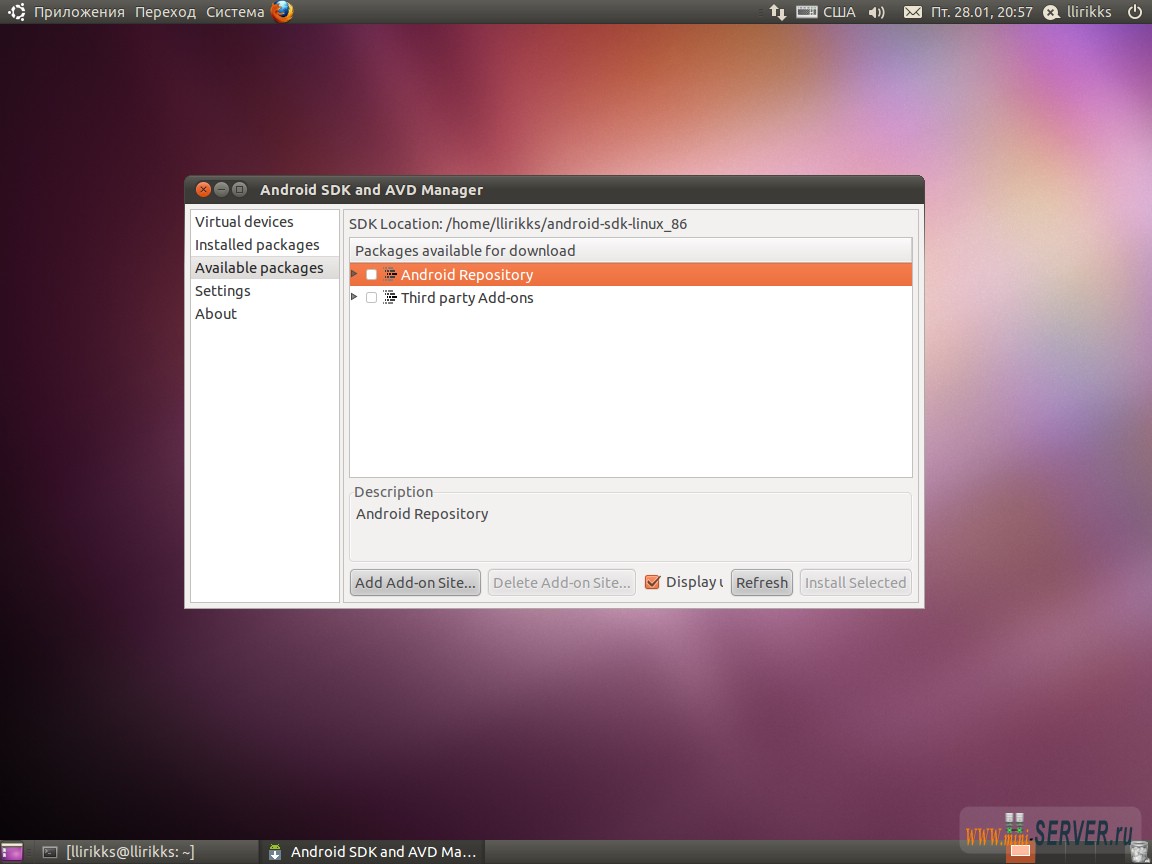
Task: Toggle the Display updates only checkbox
Action: pos(653,582)
